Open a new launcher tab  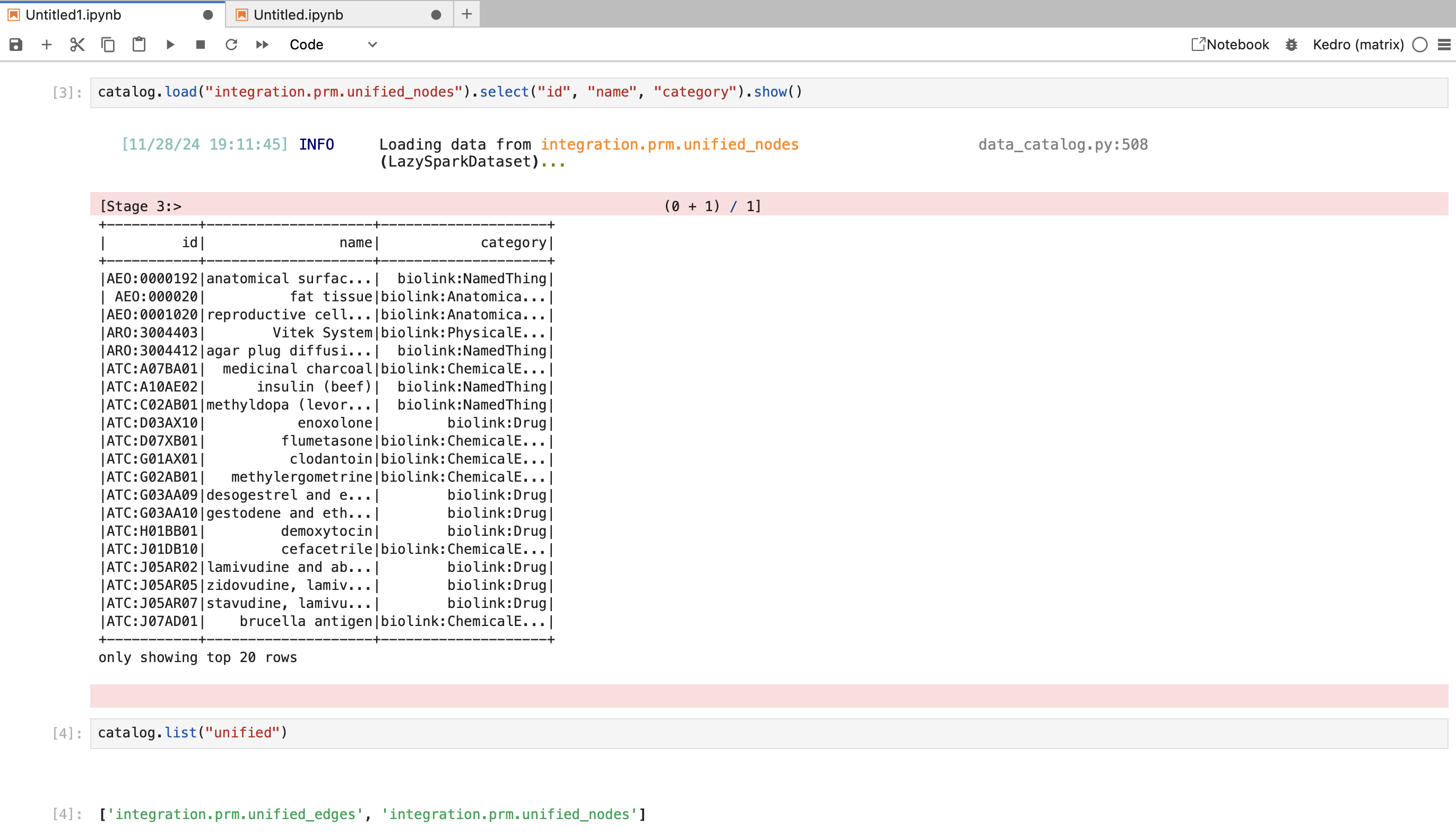coord(467,14)
